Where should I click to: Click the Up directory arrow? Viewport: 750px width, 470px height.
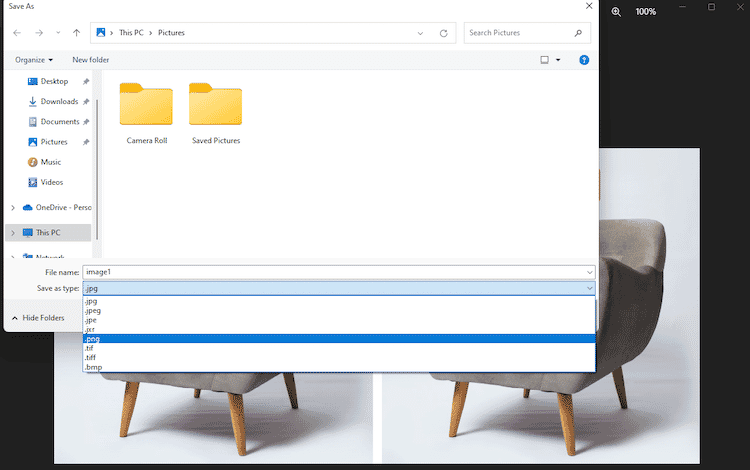tap(77, 33)
